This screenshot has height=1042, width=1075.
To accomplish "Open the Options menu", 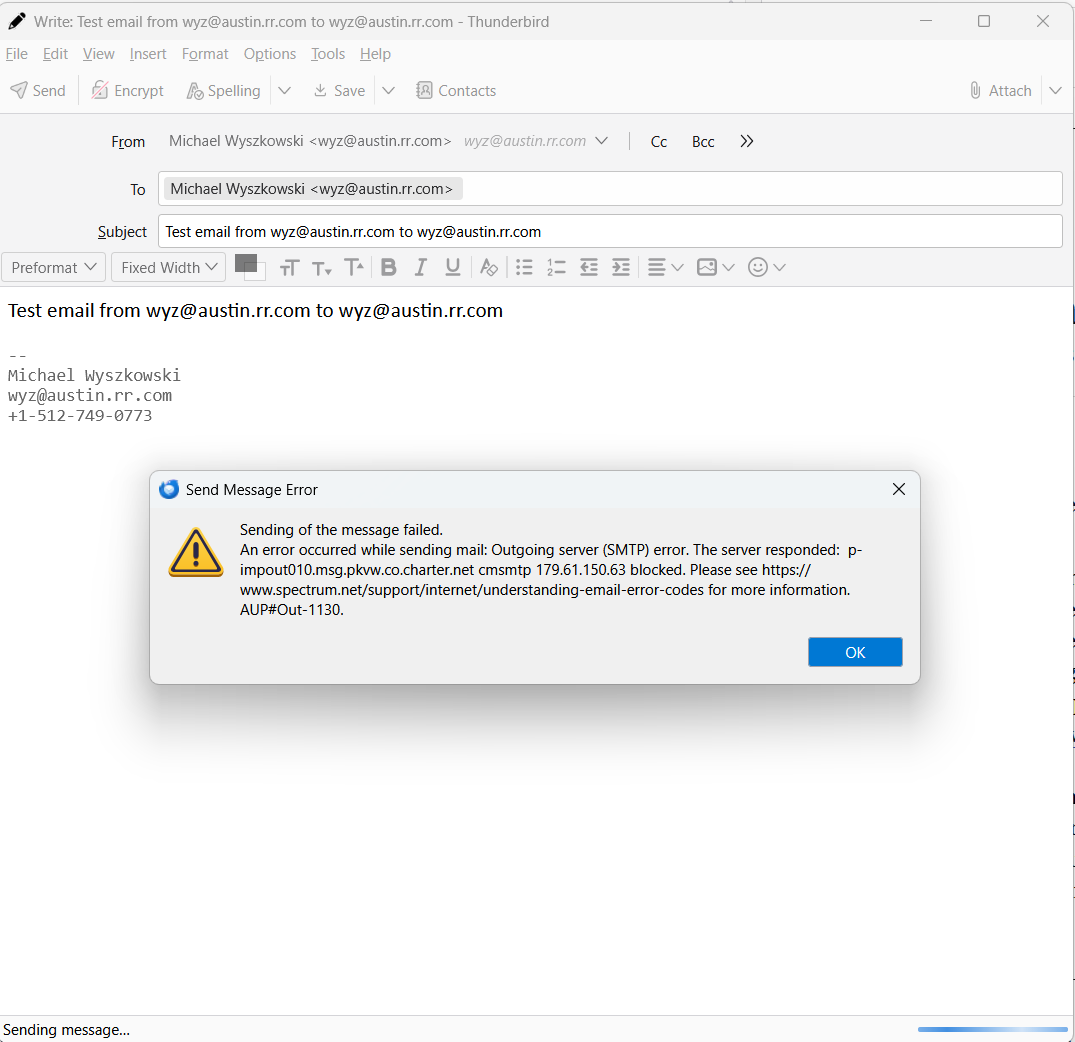I will pyautogui.click(x=270, y=53).
